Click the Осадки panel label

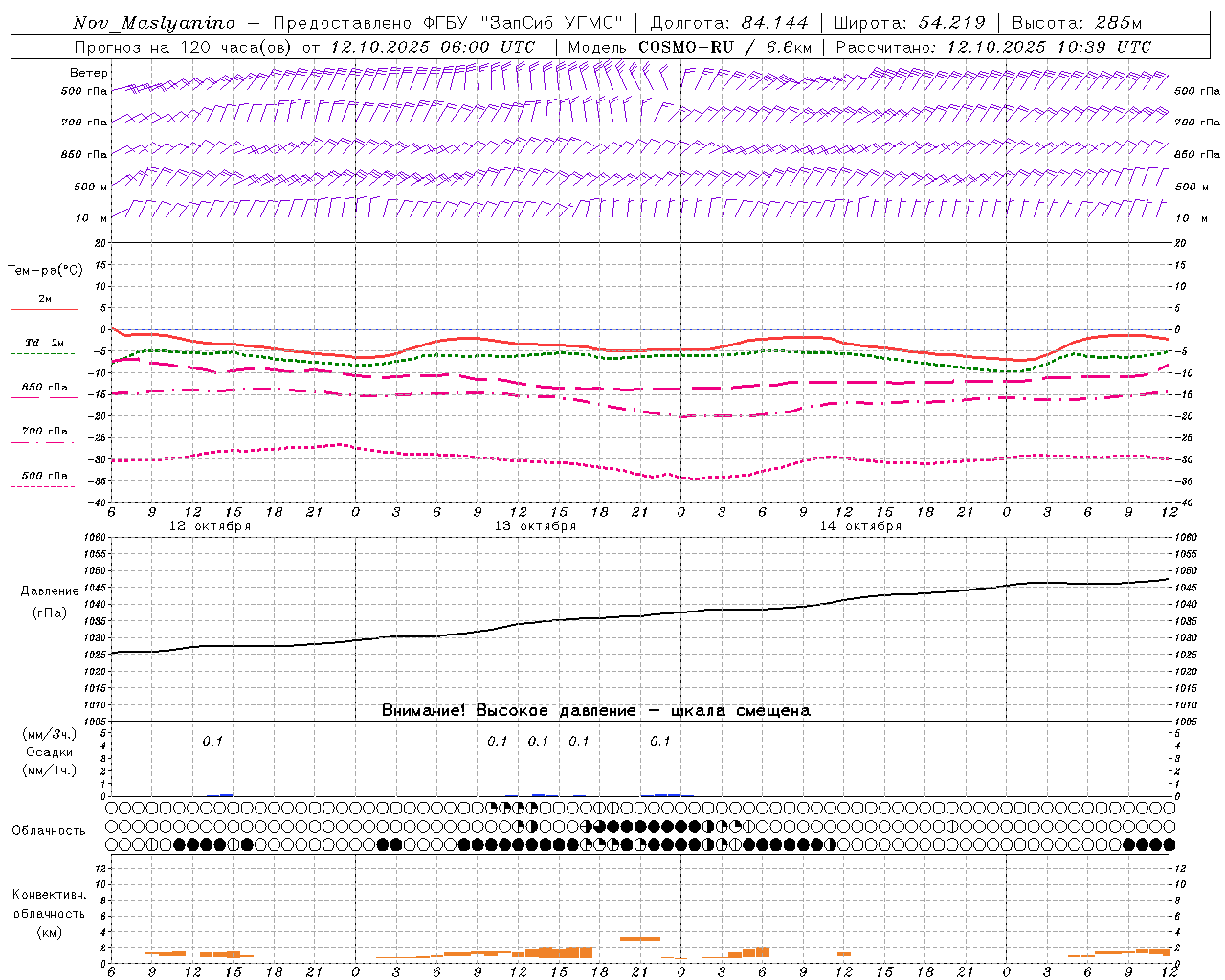click(x=49, y=752)
